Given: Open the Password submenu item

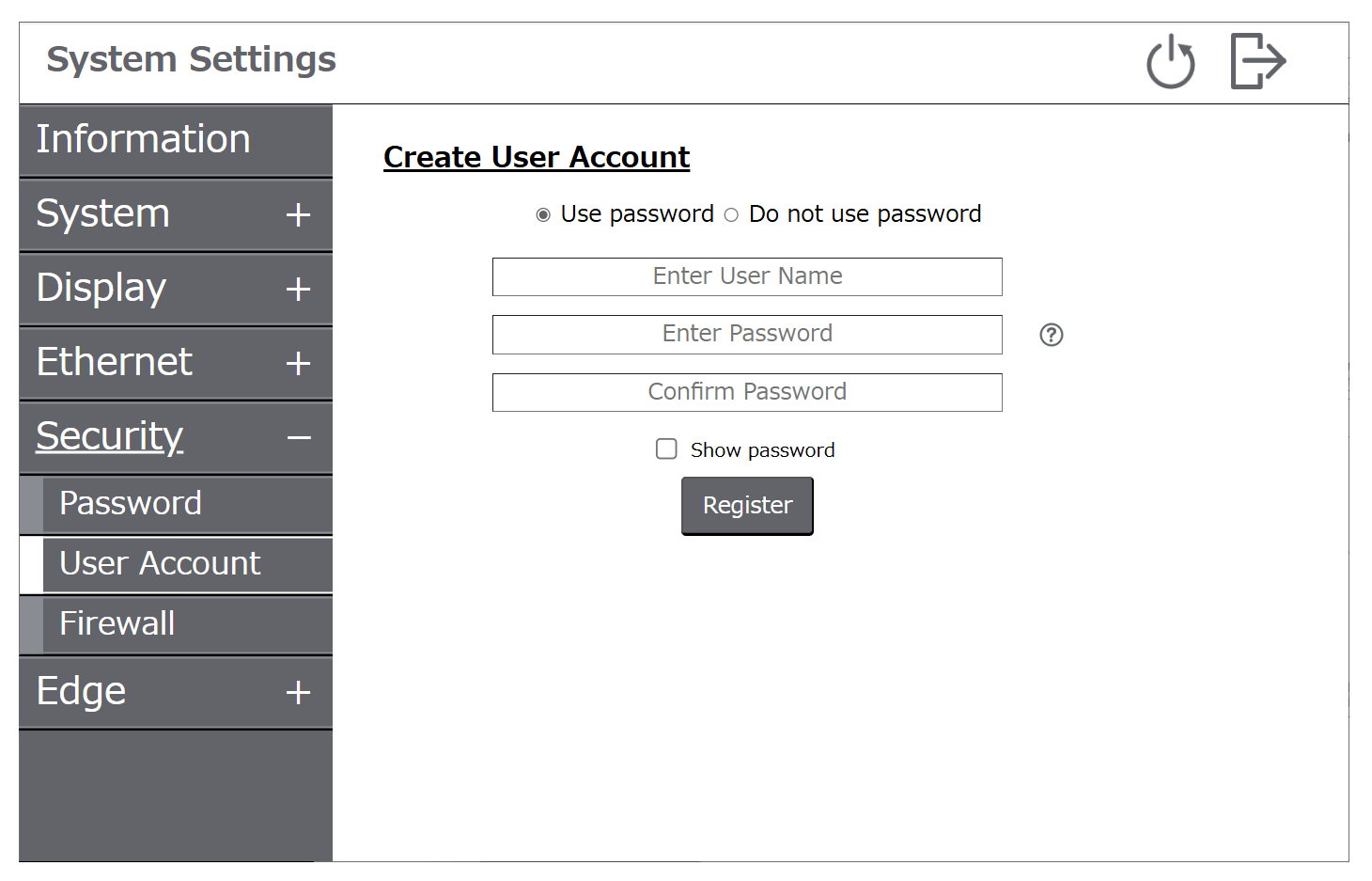Looking at the screenshot, I should 176,504.
